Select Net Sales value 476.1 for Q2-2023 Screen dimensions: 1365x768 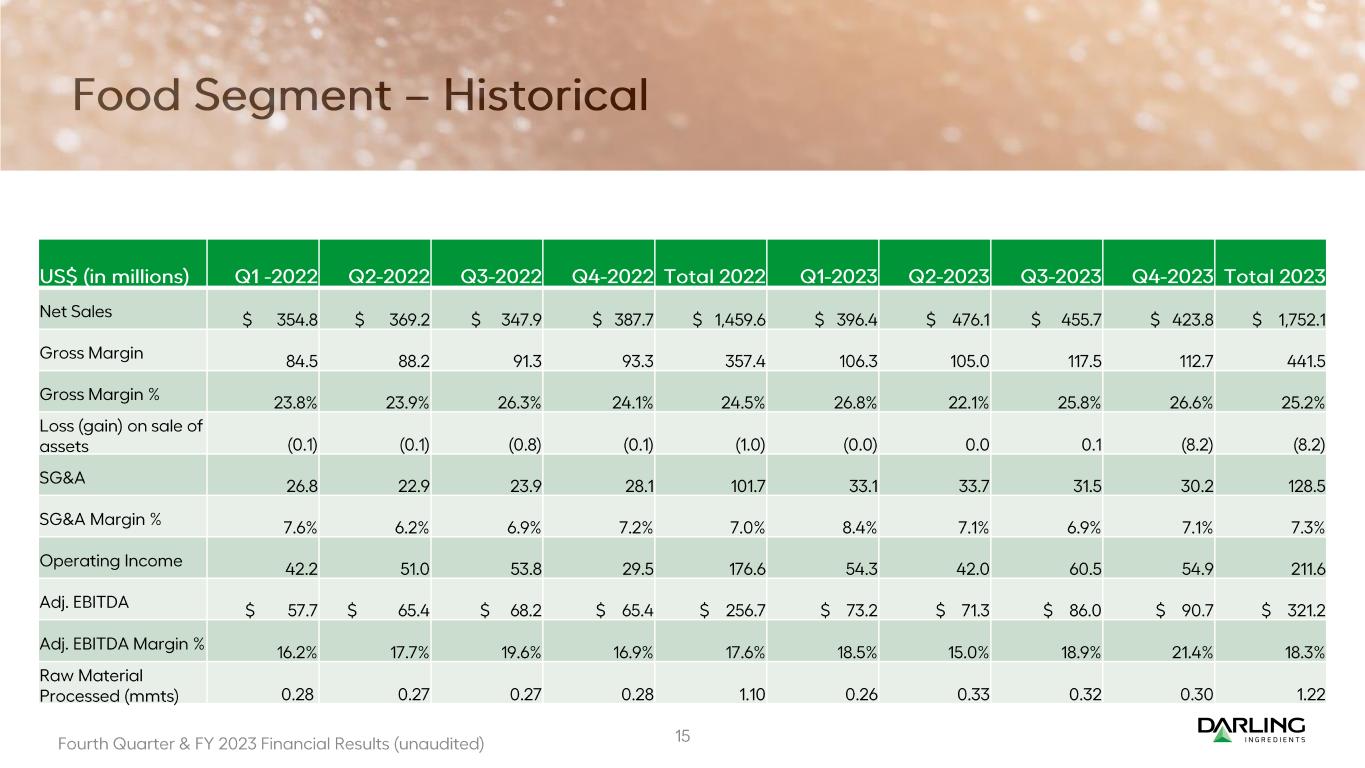pos(970,319)
